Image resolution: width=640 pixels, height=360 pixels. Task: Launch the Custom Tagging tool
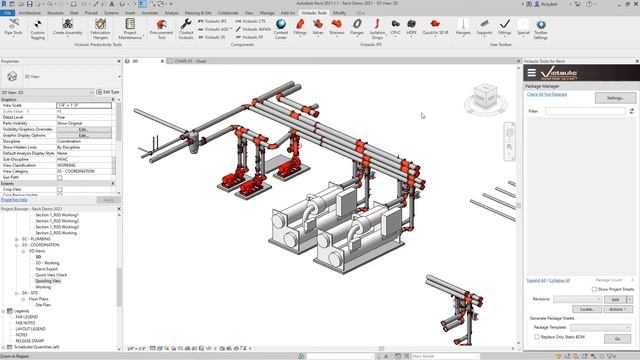38,29
